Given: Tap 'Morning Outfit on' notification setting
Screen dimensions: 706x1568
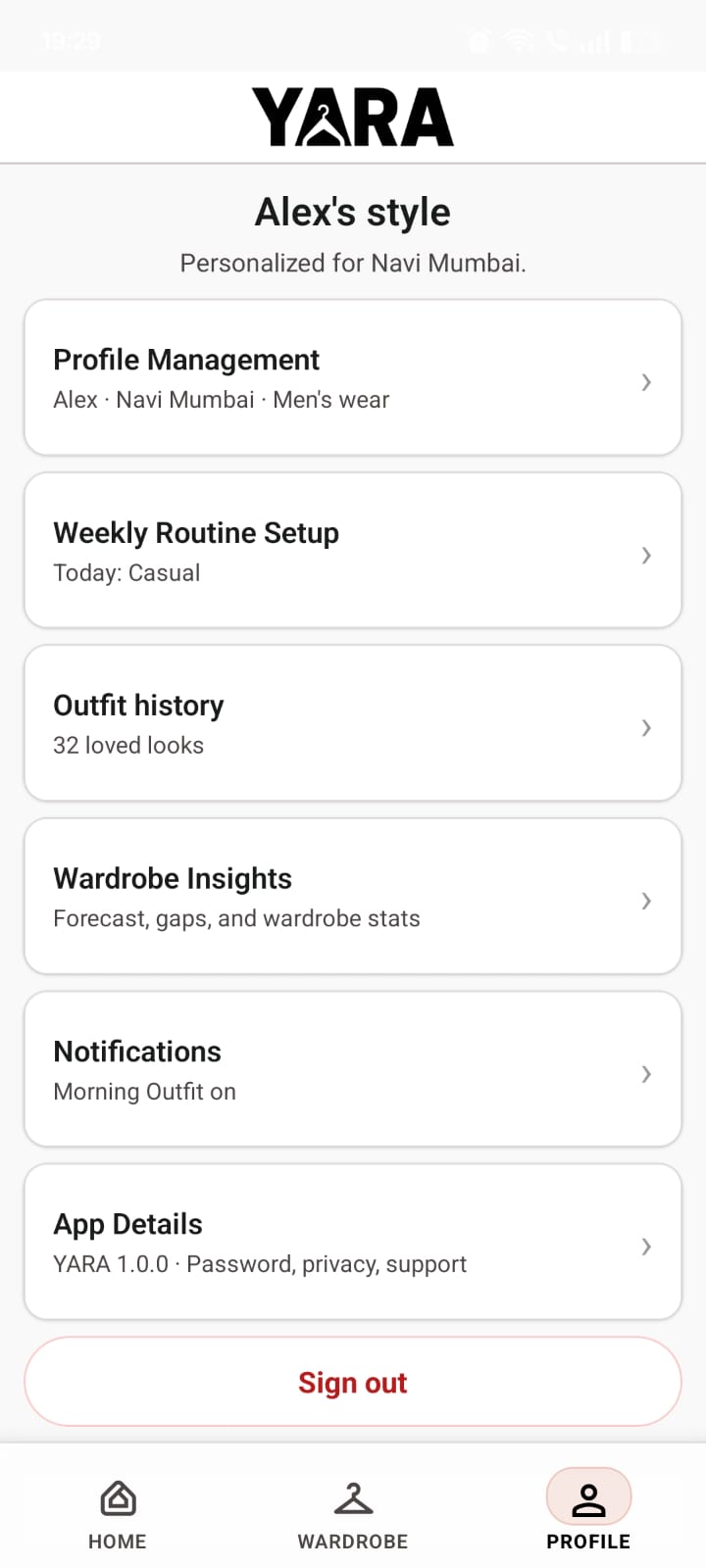Looking at the screenshot, I should (x=145, y=1092).
